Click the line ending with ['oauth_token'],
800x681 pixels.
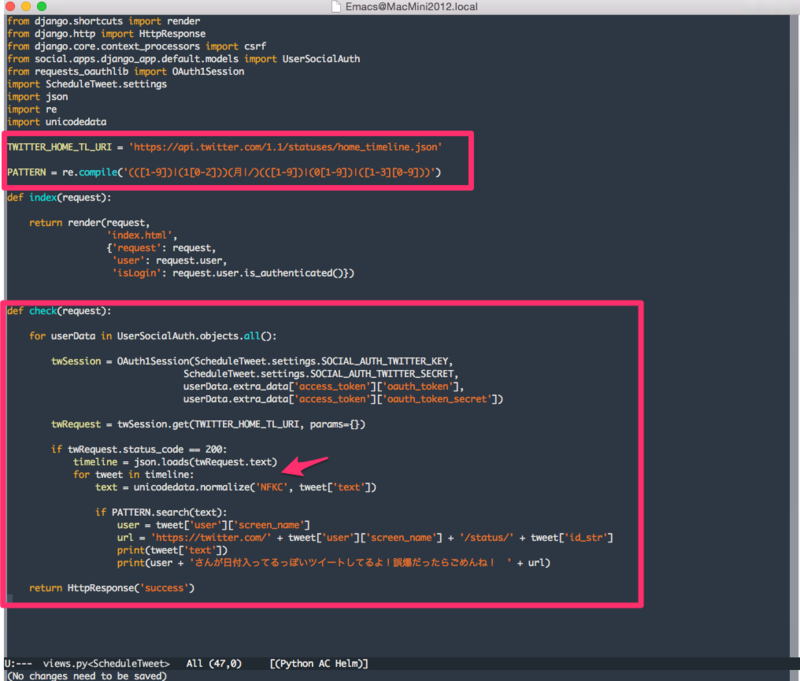[323, 386]
